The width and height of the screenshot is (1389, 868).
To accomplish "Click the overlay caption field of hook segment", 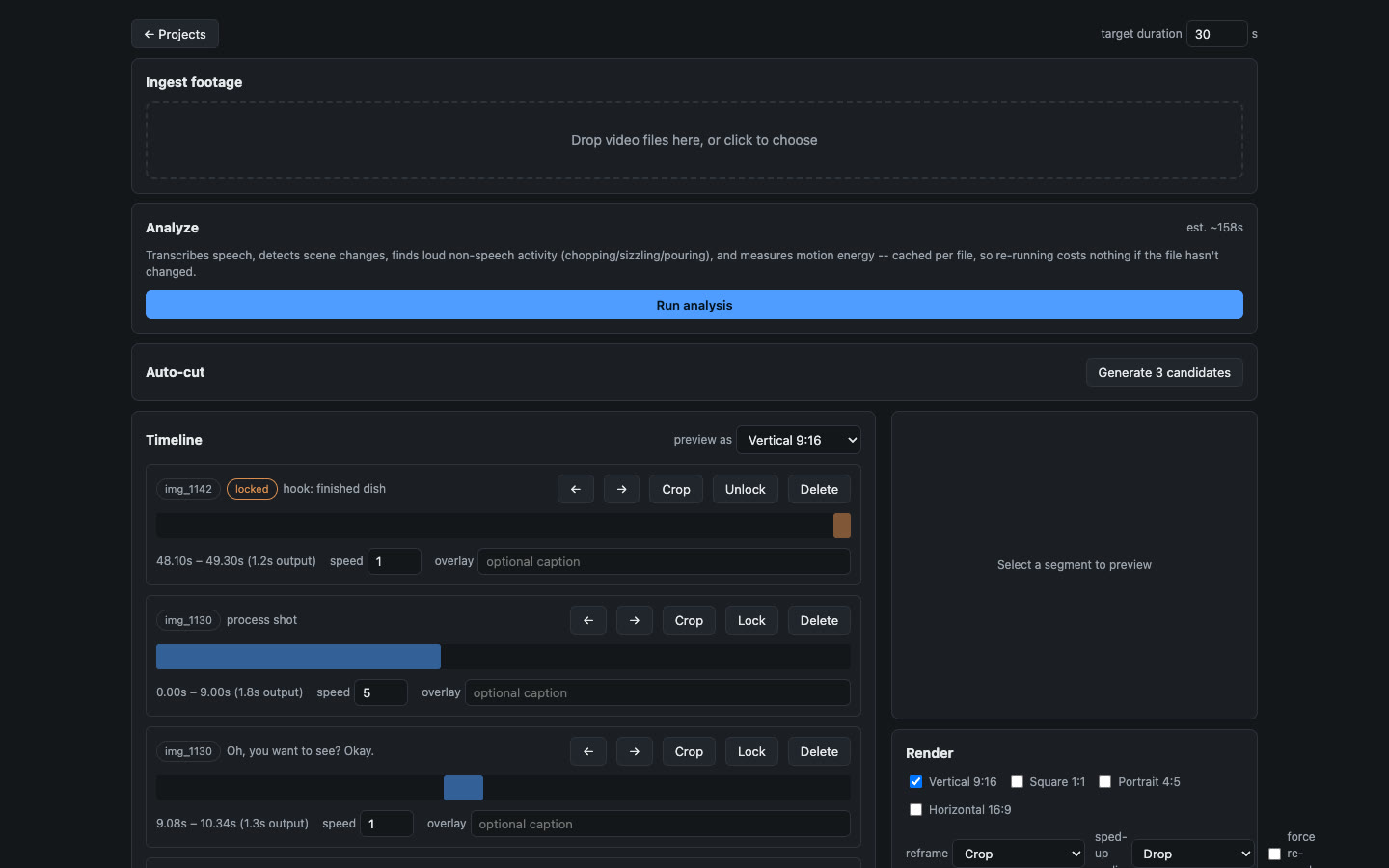I will (x=664, y=561).
